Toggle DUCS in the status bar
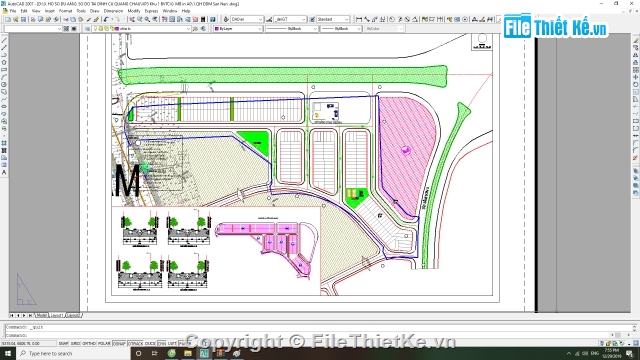Image resolution: width=640 pixels, height=360 pixels. 150,344
